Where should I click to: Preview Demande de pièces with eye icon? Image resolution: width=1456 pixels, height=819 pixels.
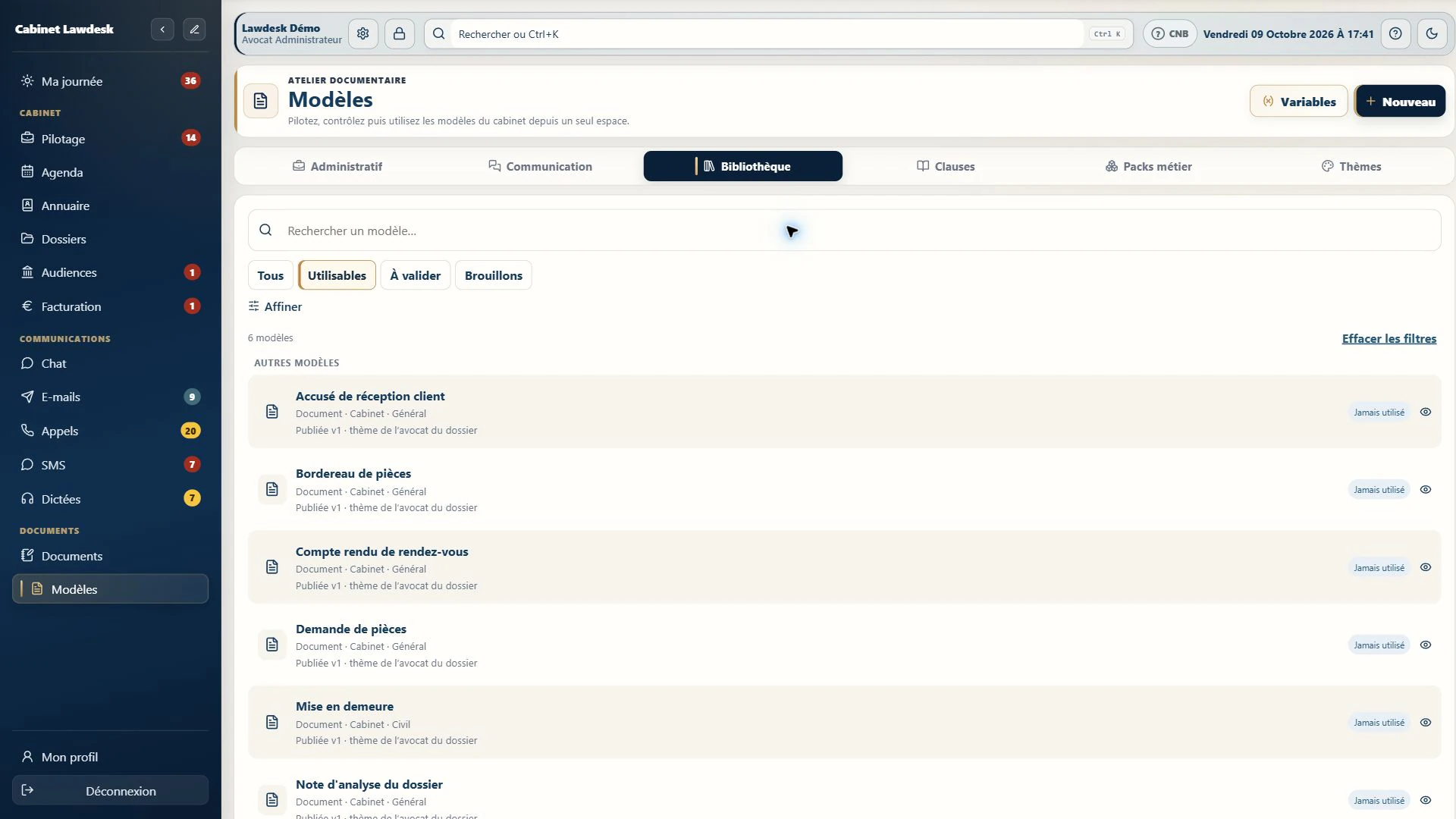1426,645
